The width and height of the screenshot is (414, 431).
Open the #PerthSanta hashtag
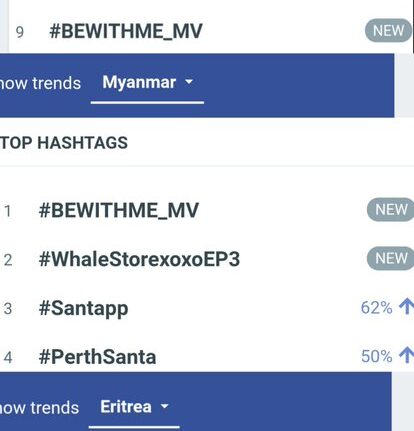point(97,357)
